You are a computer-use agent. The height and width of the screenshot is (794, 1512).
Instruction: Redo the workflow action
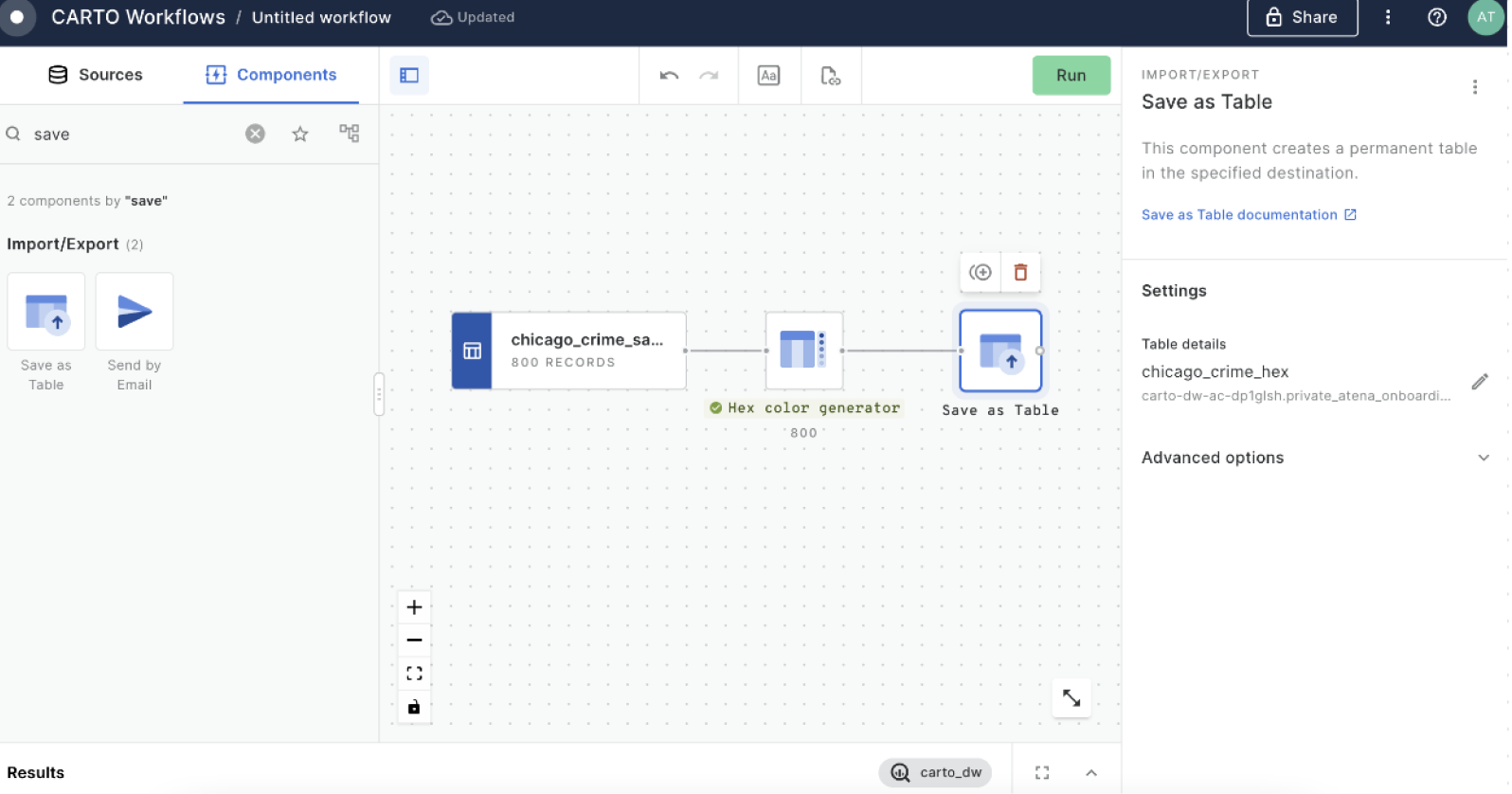click(x=709, y=75)
